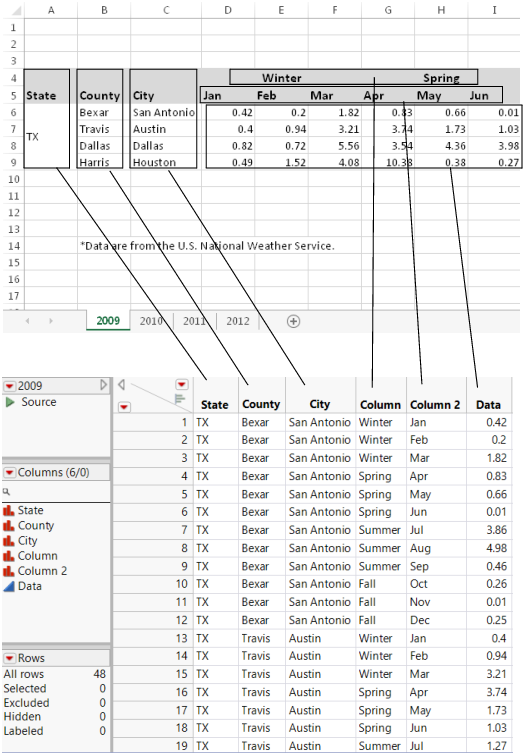Click the Labeled rows entry
Viewport: 524px width, 755px height.
click(55, 731)
